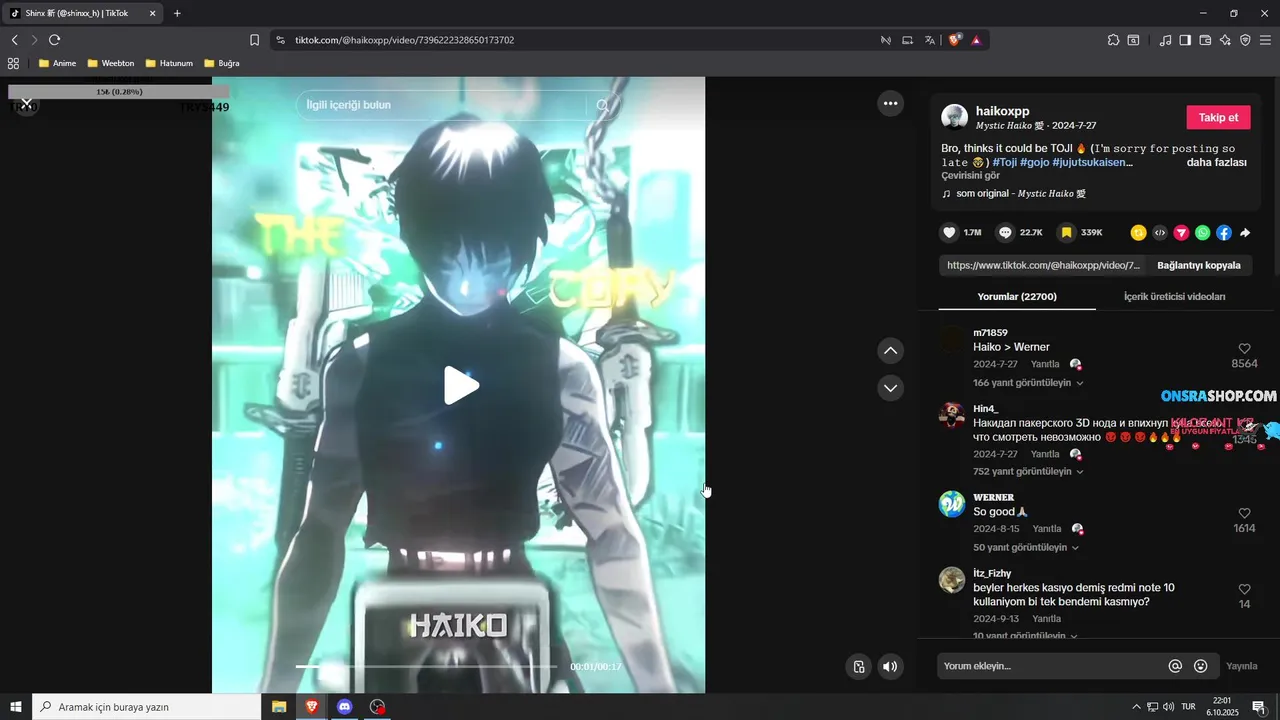Share the video via the WhatsApp icon
1280x720 pixels.
pyautogui.click(x=1202, y=232)
